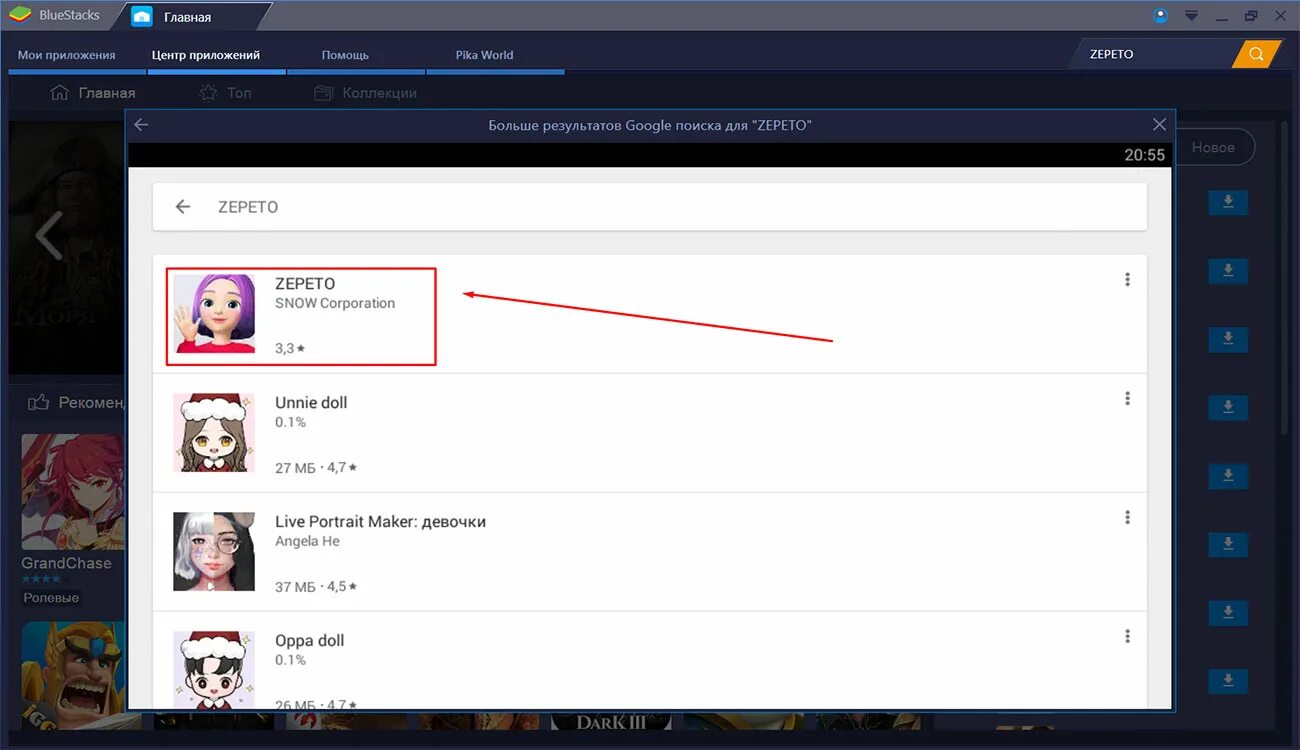This screenshot has height=750, width=1300.
Task: Close the Google search results dialog
Action: (1159, 125)
